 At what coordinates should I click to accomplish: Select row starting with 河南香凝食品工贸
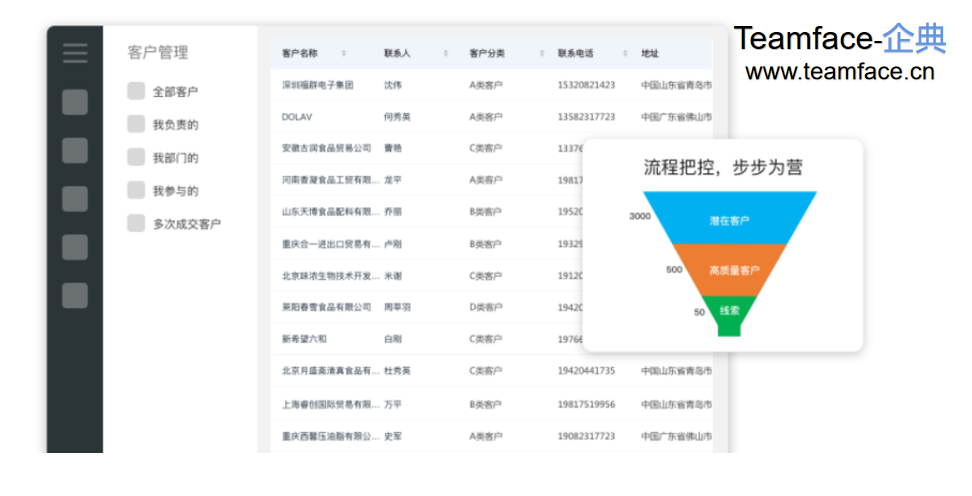coord(491,180)
